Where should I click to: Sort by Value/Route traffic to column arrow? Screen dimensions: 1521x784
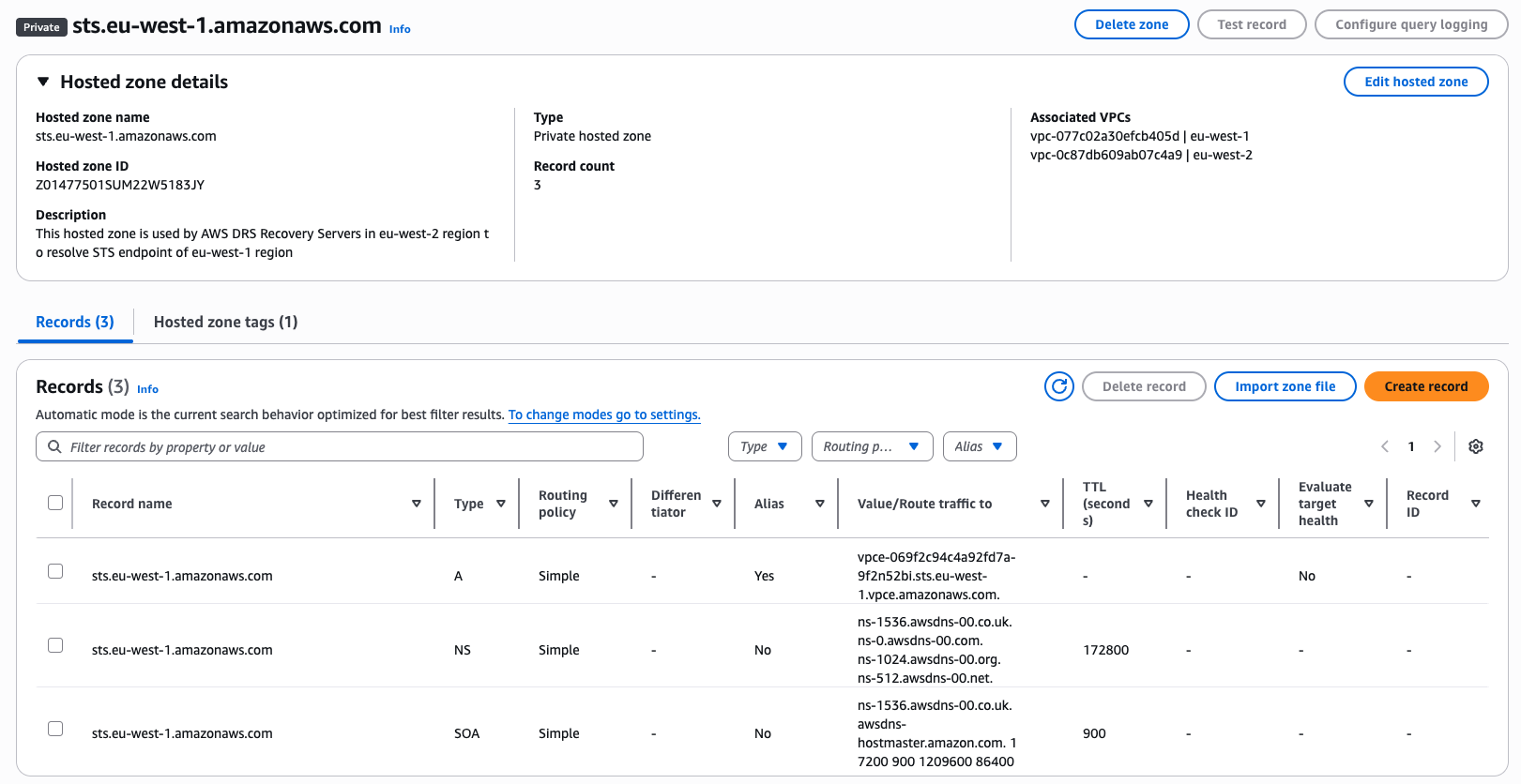pos(1044,504)
